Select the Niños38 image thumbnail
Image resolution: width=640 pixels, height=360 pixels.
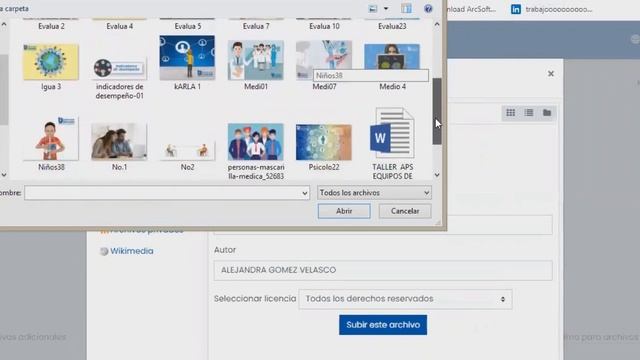51,138
